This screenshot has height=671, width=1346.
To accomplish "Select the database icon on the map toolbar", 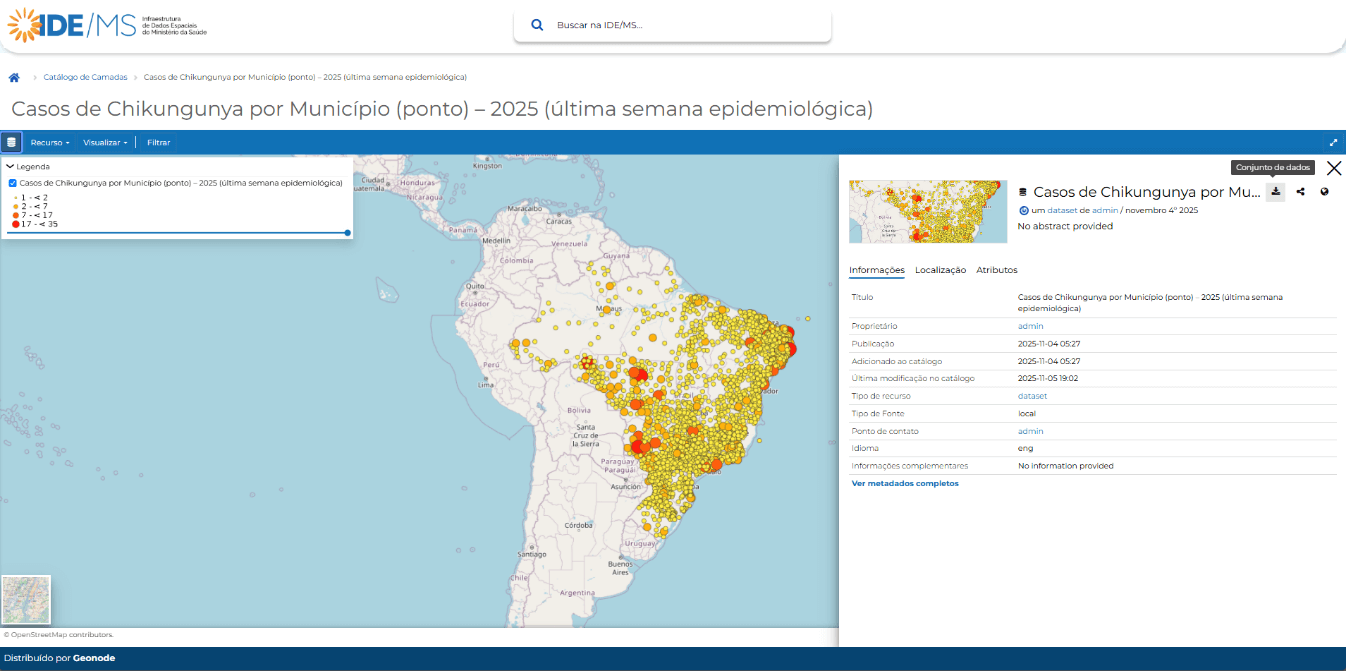I will (11, 141).
